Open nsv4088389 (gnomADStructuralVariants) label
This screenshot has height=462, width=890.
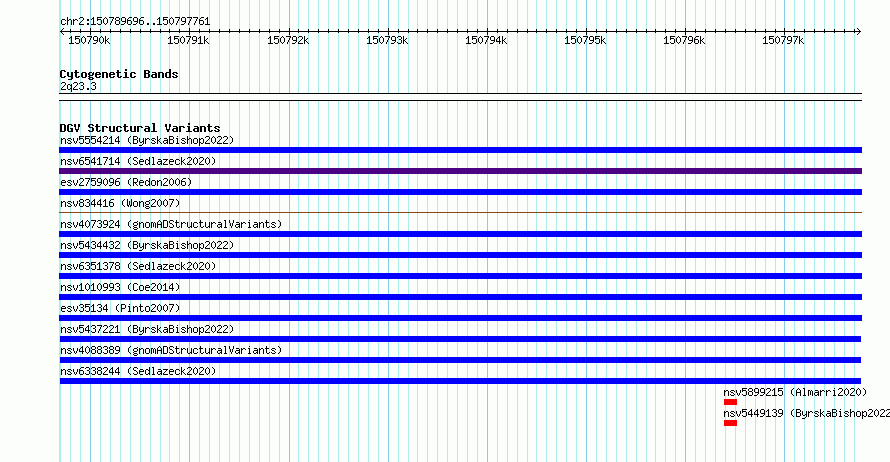pos(171,350)
